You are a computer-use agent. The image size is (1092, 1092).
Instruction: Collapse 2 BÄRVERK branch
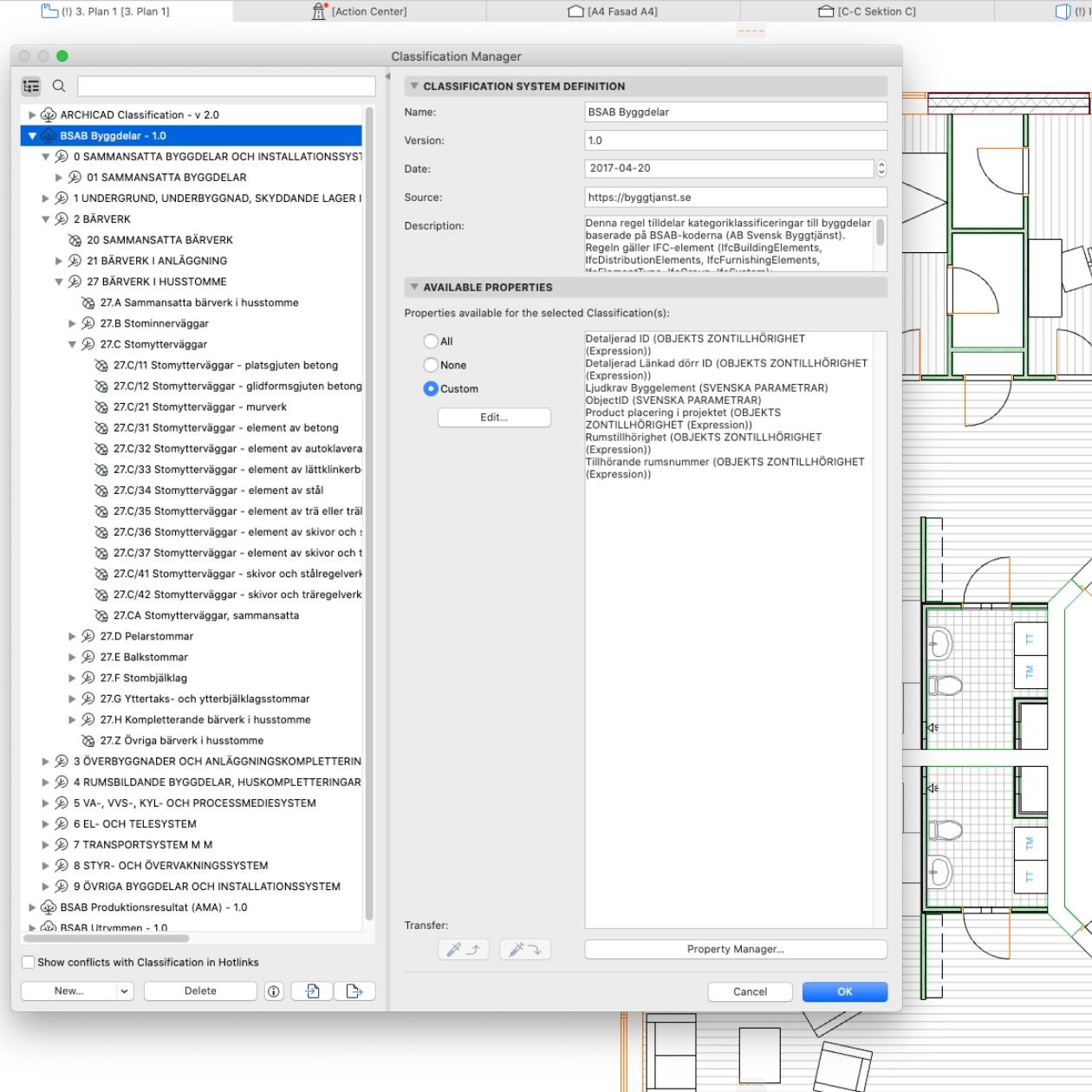[46, 219]
